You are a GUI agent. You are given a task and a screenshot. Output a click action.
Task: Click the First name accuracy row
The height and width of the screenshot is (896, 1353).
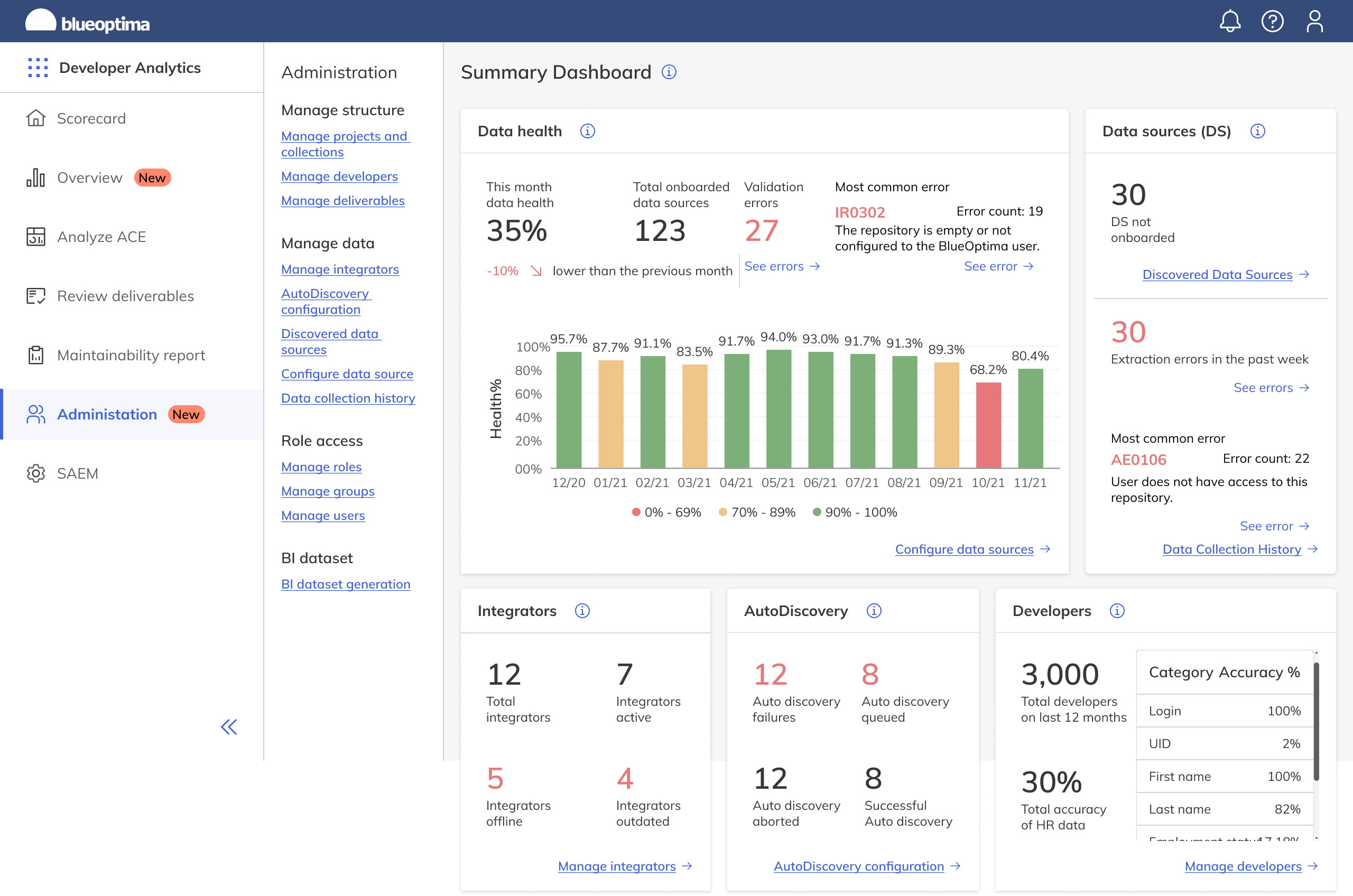[1225, 776]
